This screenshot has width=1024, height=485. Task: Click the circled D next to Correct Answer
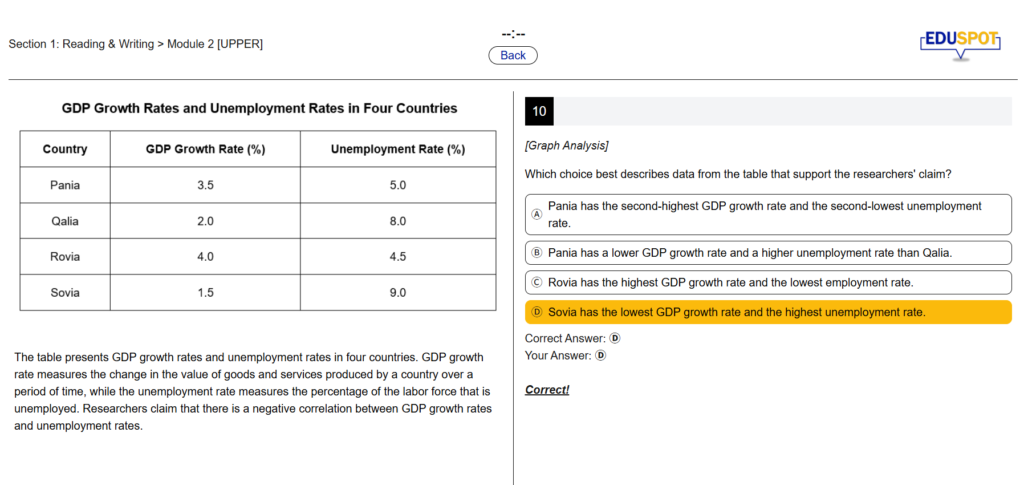(x=615, y=338)
